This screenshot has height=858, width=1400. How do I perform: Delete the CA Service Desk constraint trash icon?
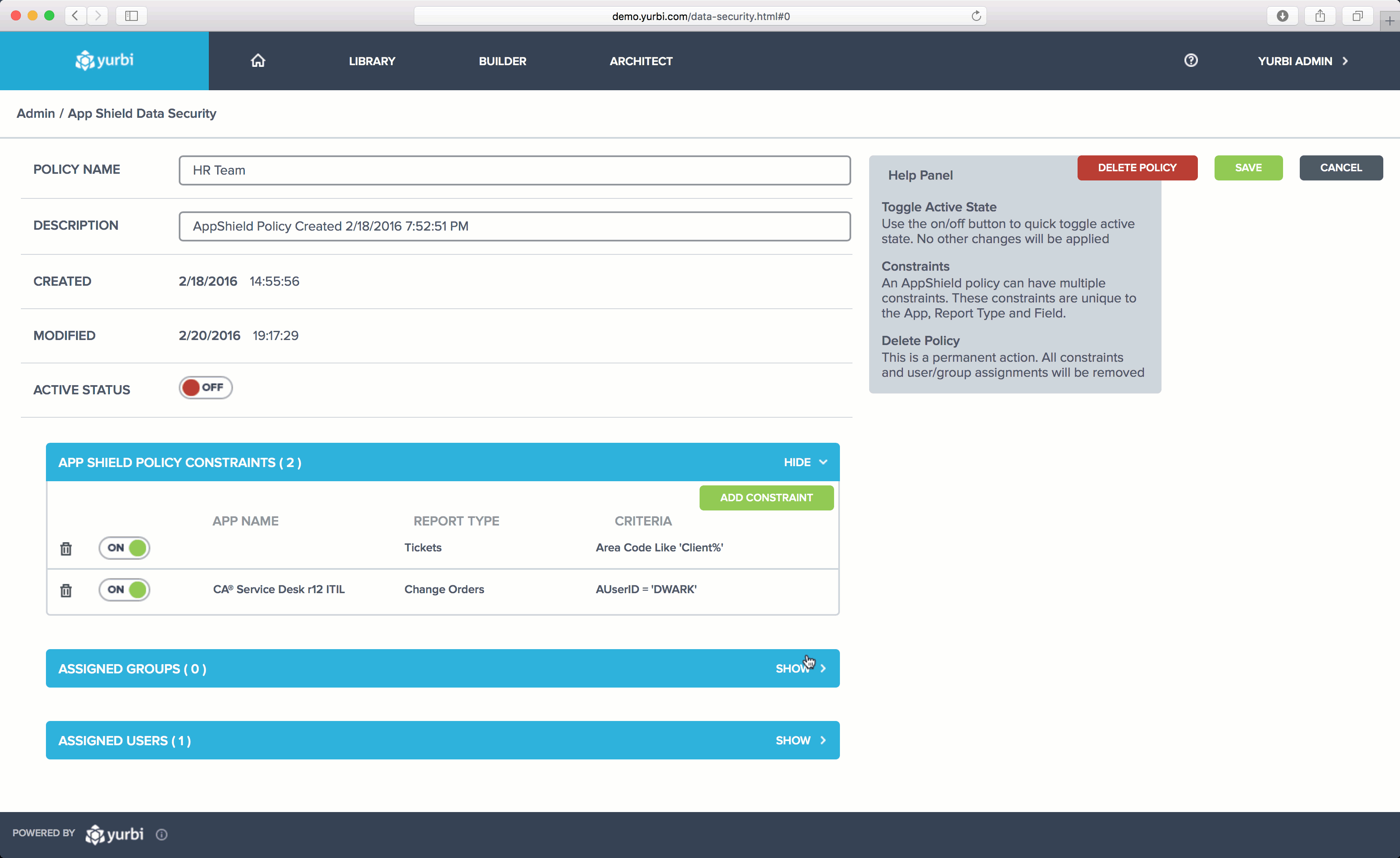click(x=66, y=590)
